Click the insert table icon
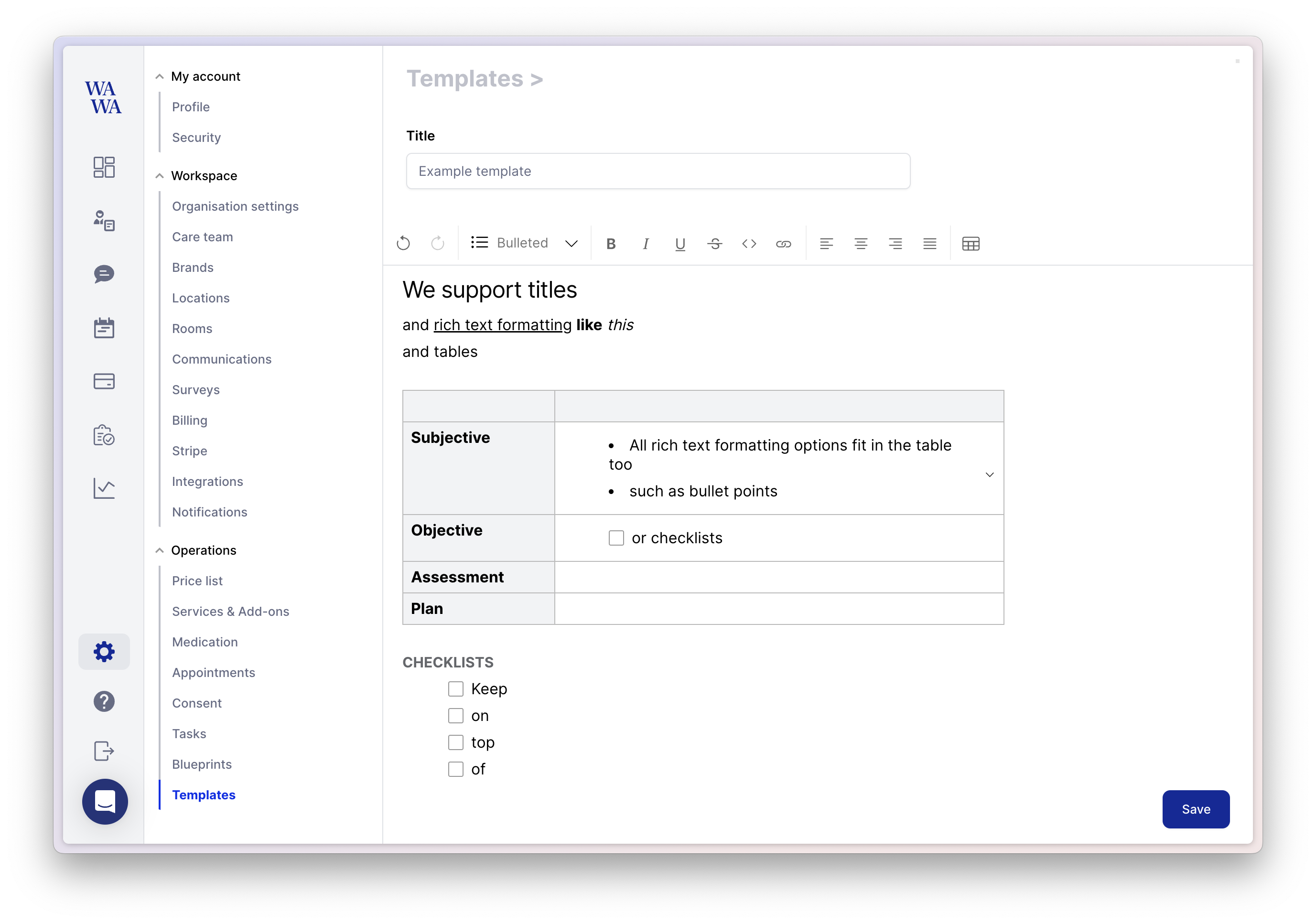This screenshot has height=924, width=1316. point(971,244)
